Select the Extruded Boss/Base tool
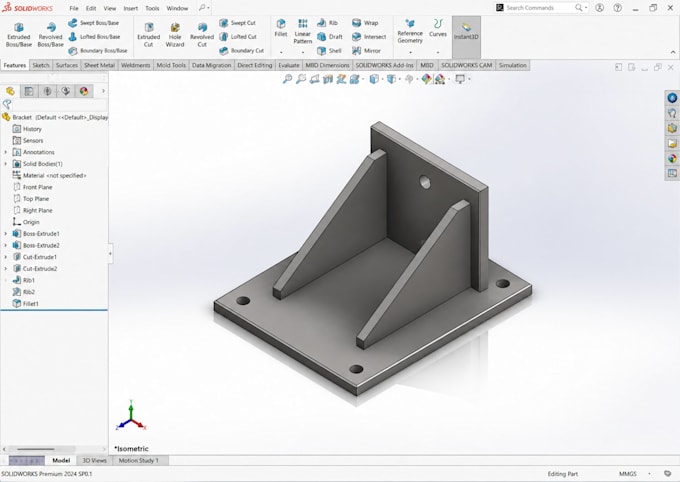The image size is (680, 482). click(x=19, y=35)
